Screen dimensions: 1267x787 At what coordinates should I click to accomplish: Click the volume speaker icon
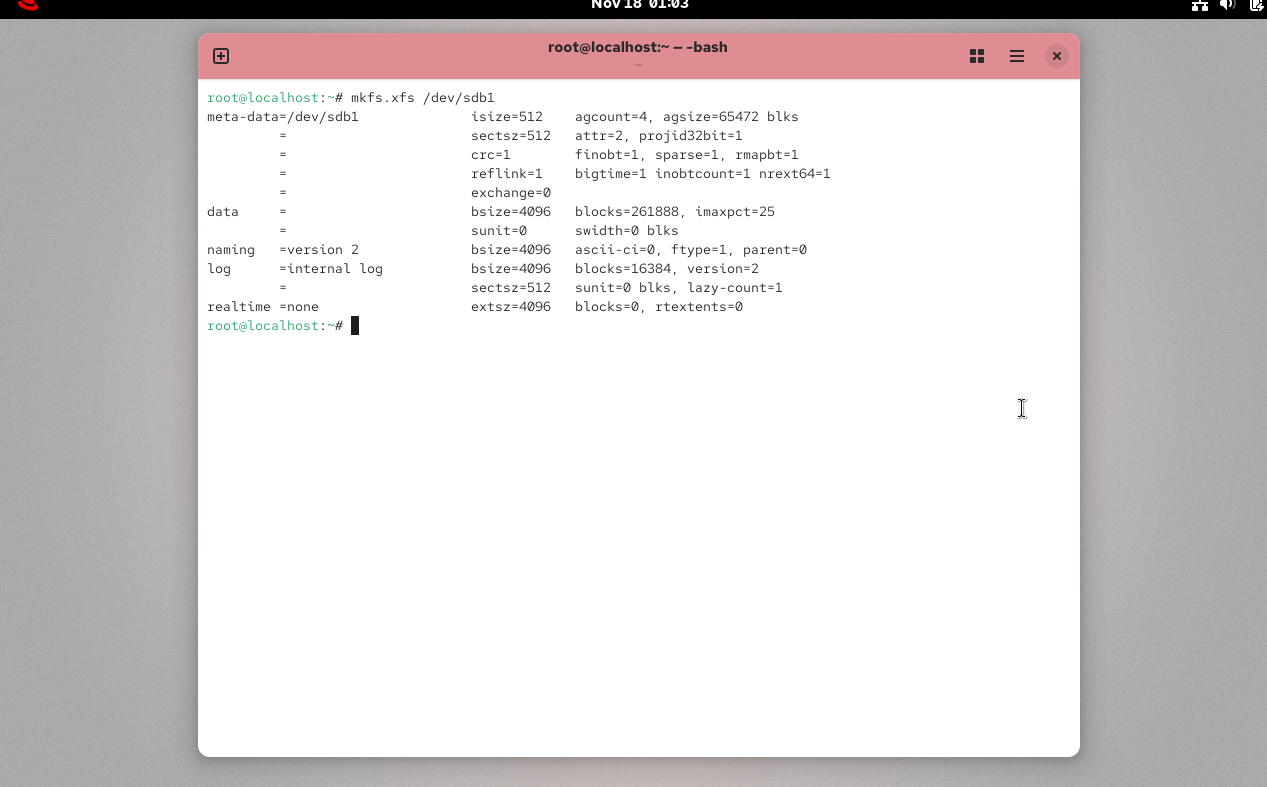(1228, 5)
